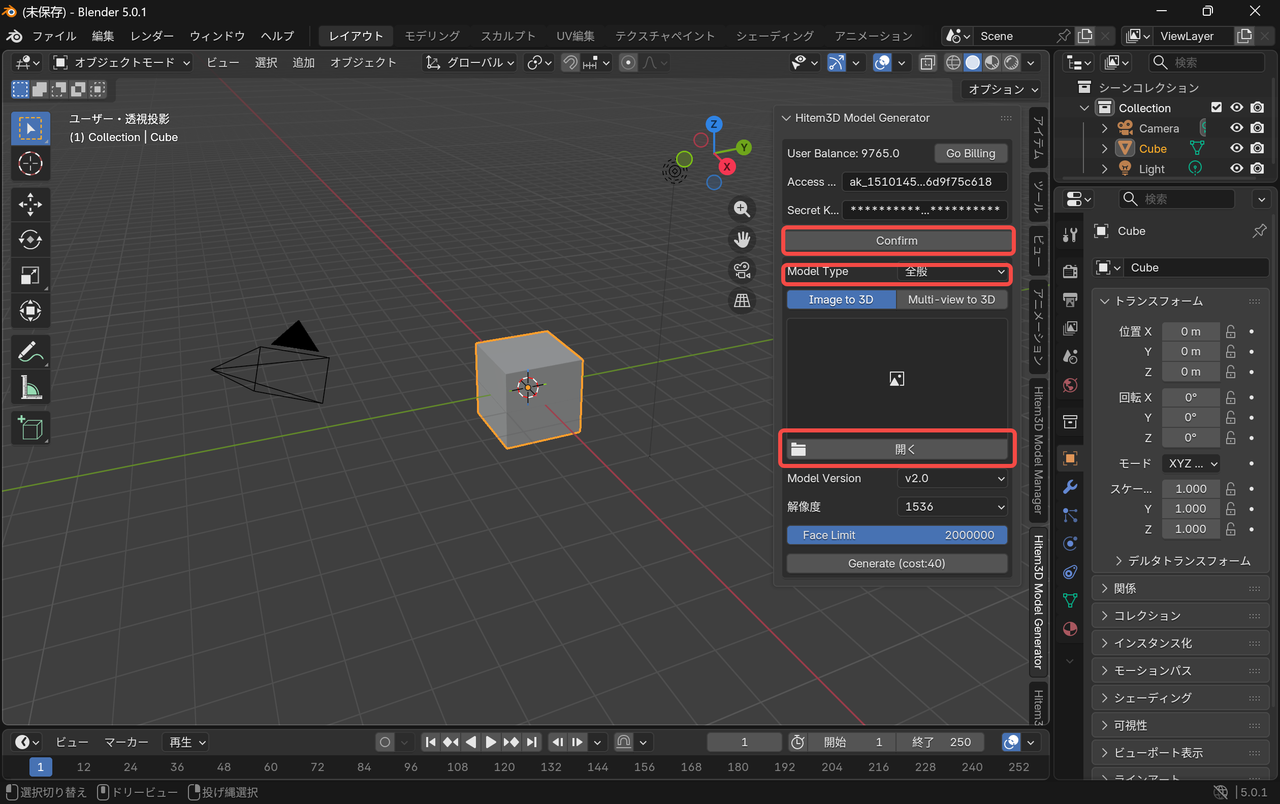Choose the Measure tool
The height and width of the screenshot is (804, 1280).
click(30, 387)
